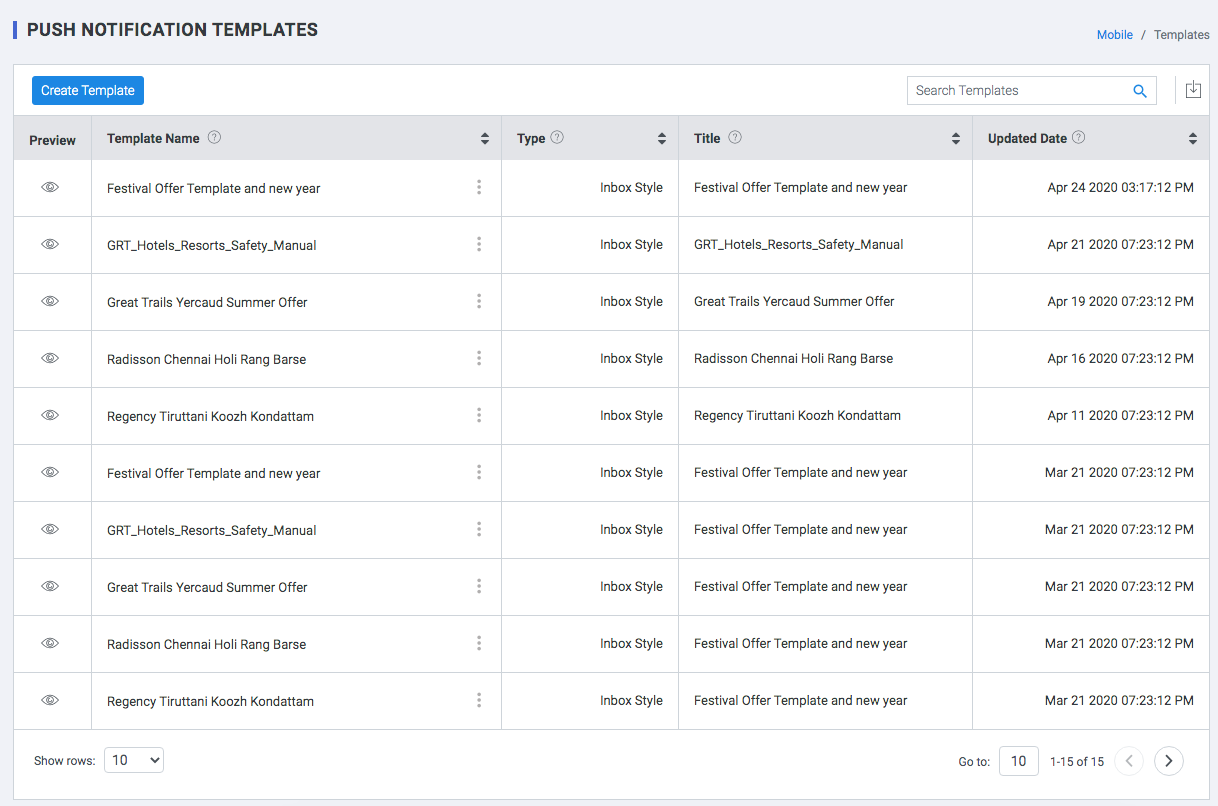This screenshot has height=806, width=1218.
Task: Sort the table by Updated Date arrows
Action: [x=1193, y=139]
